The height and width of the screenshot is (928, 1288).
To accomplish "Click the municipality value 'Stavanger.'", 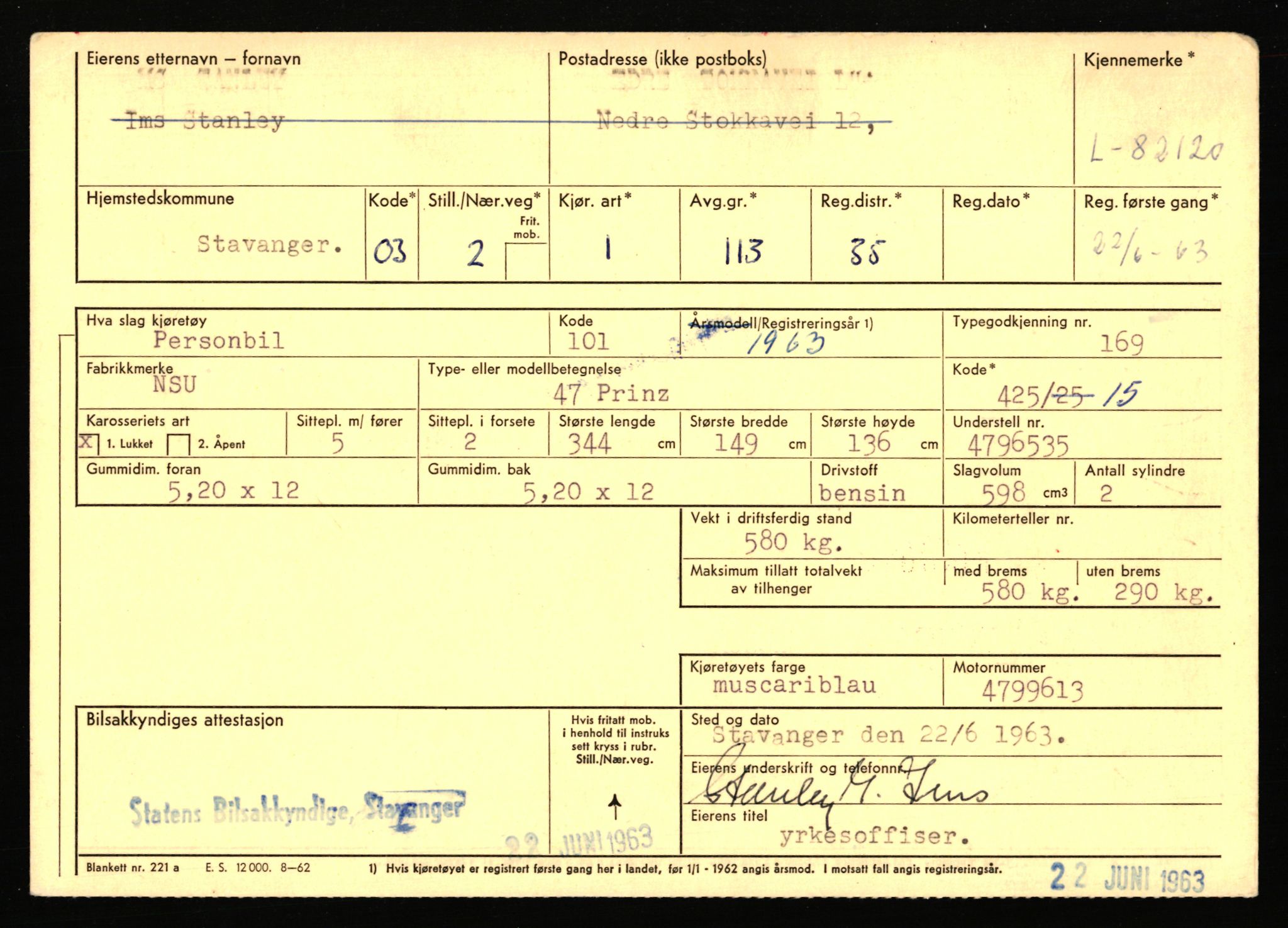I will click(270, 244).
